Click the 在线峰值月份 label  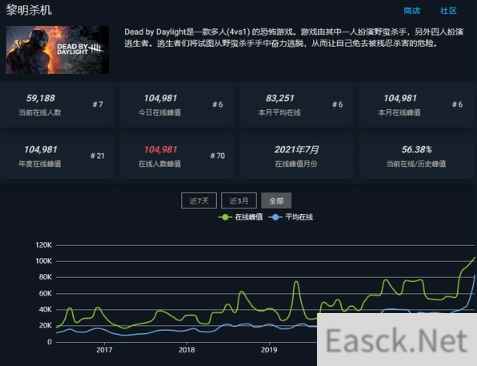click(x=296, y=164)
